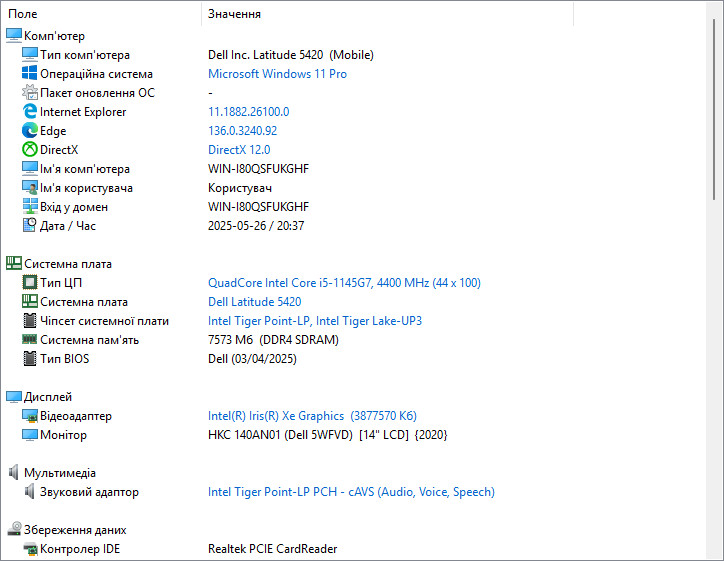Screen dimensions: 724x561
Task: Open the Microsoft Windows 11 Pro link
Action: [277, 74]
